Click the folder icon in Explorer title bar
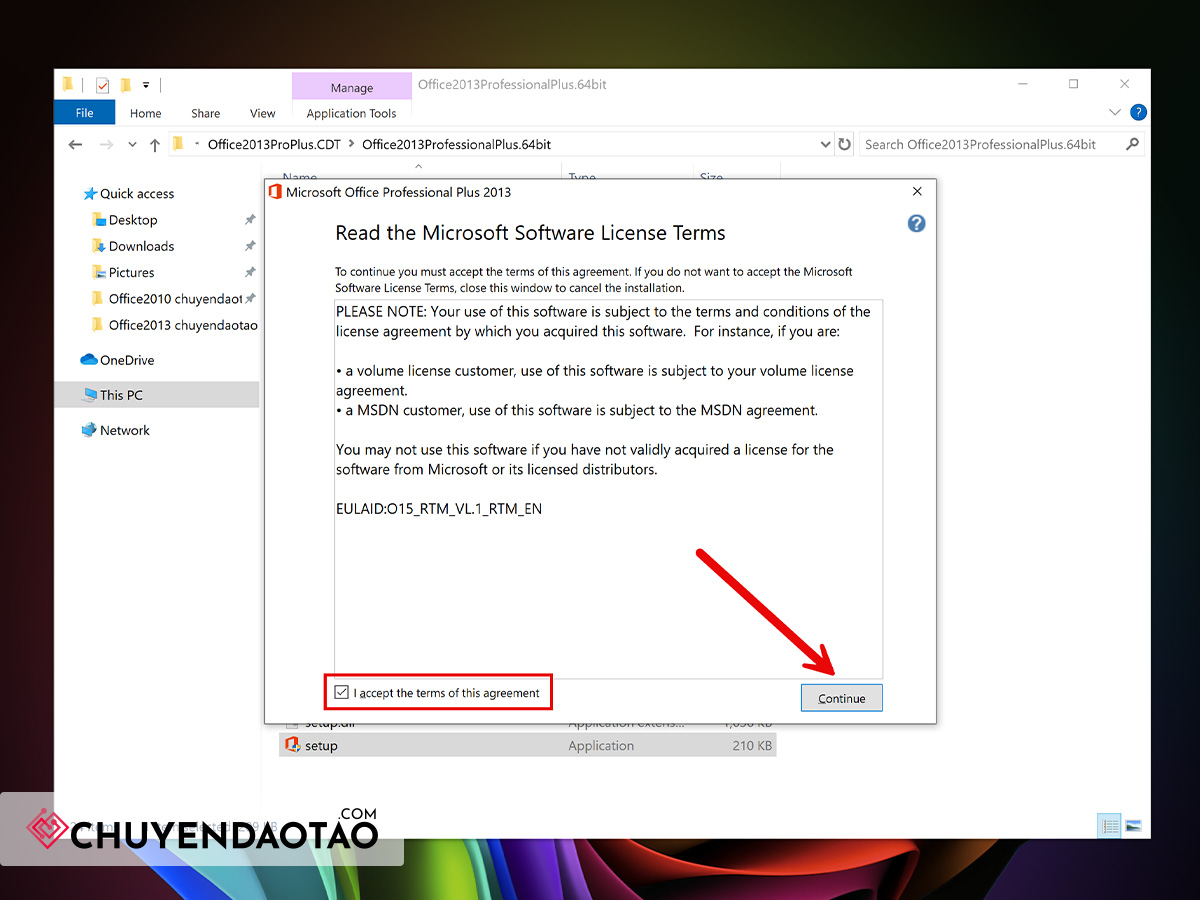Screen dimensions: 1200x900 [68, 85]
